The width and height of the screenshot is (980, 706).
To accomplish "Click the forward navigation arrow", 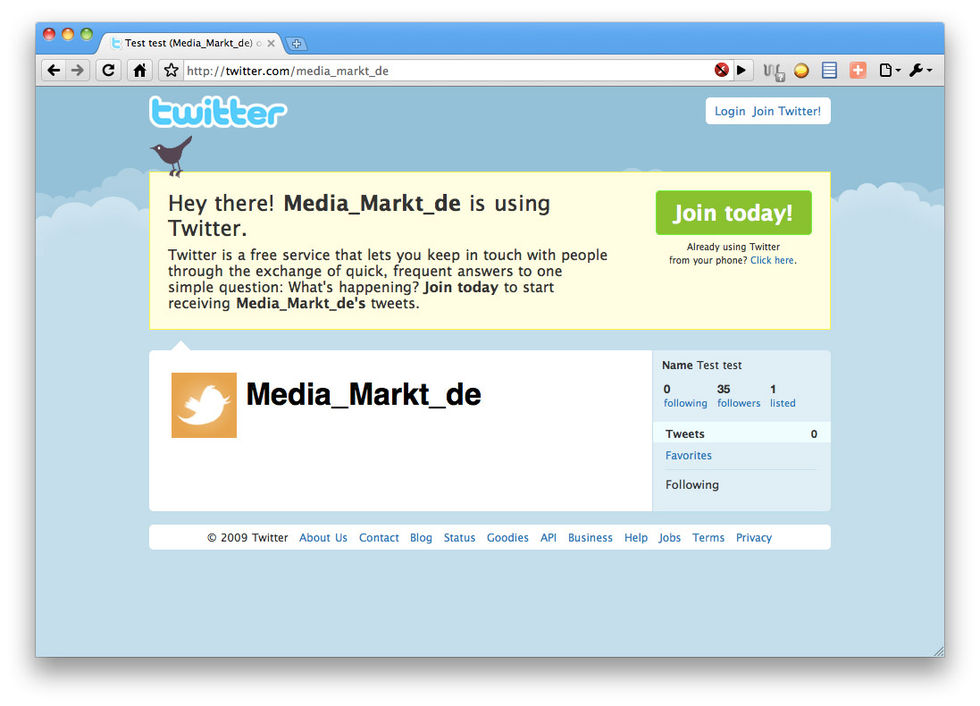I will click(x=78, y=71).
